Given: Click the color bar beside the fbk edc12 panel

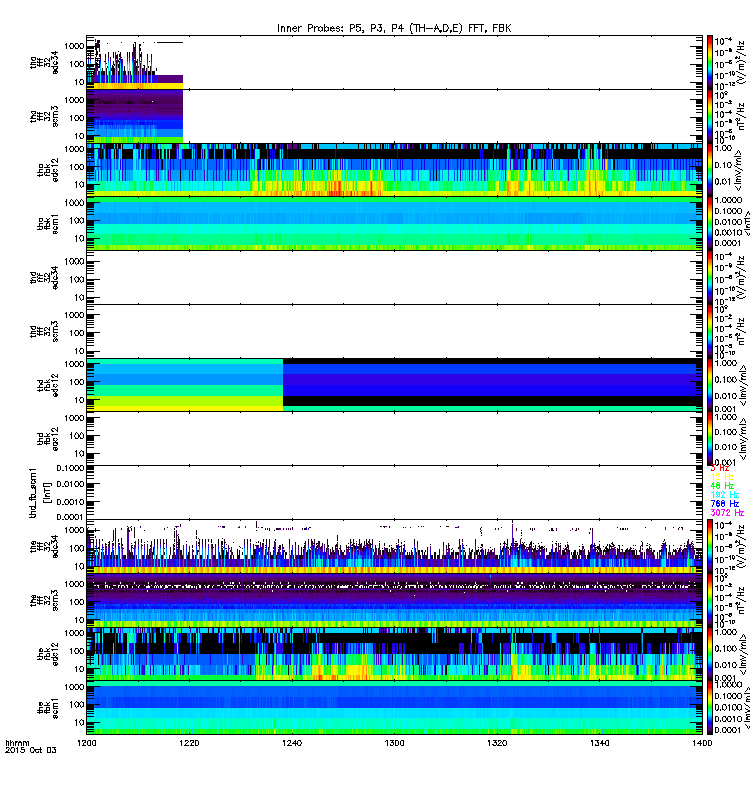Looking at the screenshot, I should (x=710, y=654).
